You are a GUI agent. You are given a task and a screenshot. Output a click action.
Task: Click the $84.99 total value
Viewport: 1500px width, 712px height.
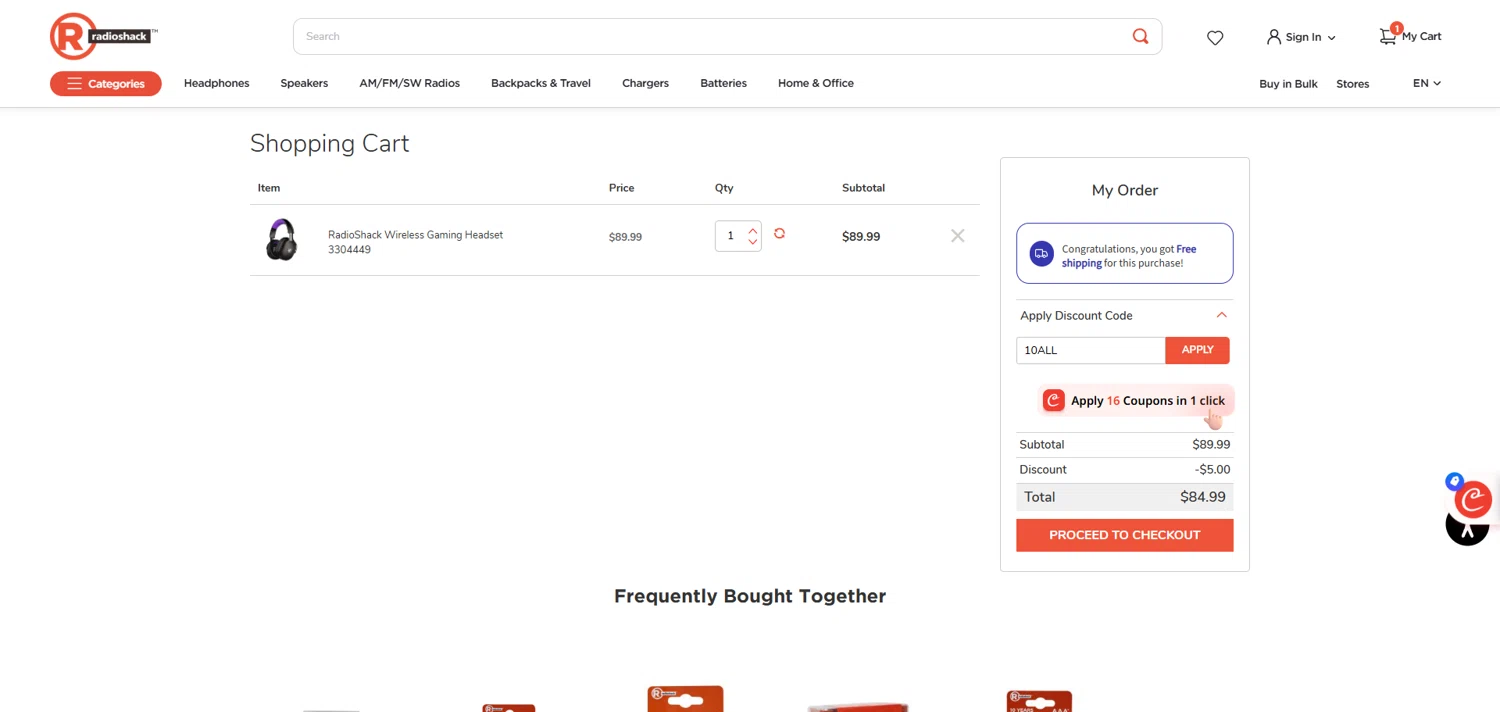pyautogui.click(x=1203, y=497)
